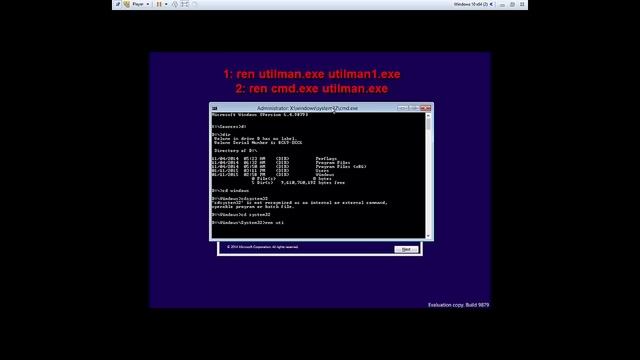This screenshot has width=640, height=360.
Task: Minimize the Administrator cmd.exe window
Action: [402, 108]
